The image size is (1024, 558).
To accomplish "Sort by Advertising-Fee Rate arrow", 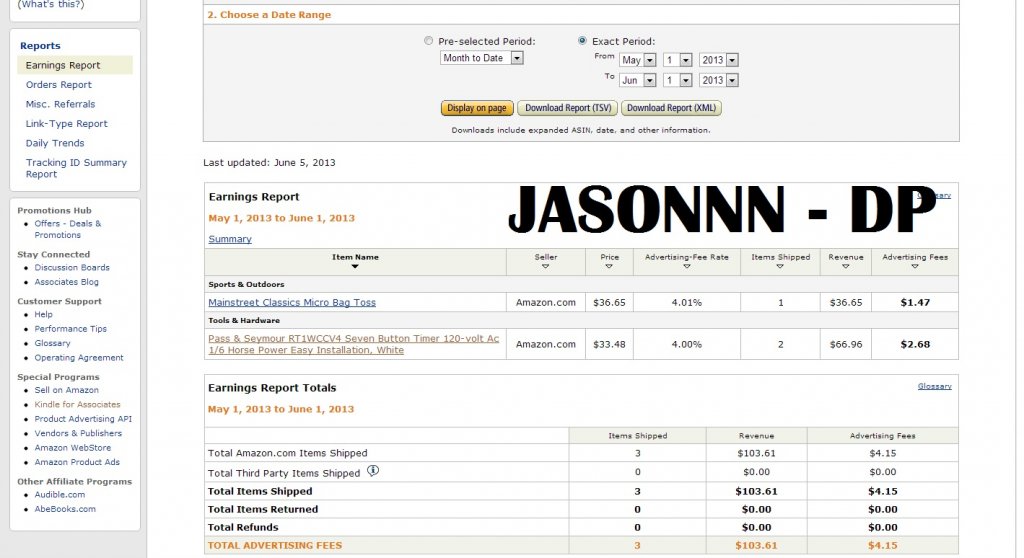I will pos(686,267).
